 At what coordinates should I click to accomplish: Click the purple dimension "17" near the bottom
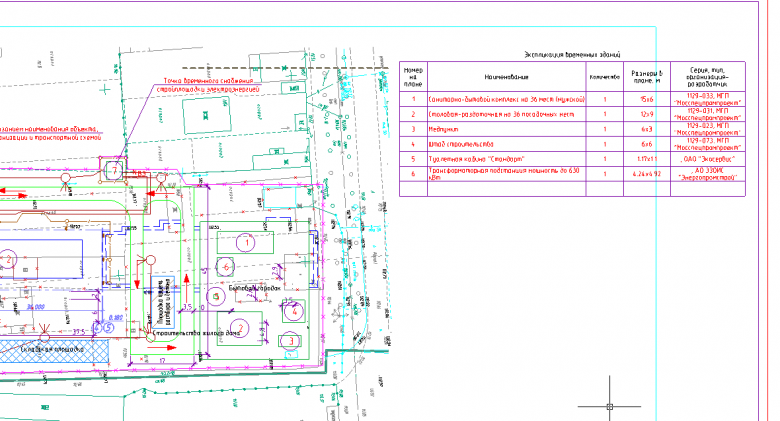(x=162, y=360)
